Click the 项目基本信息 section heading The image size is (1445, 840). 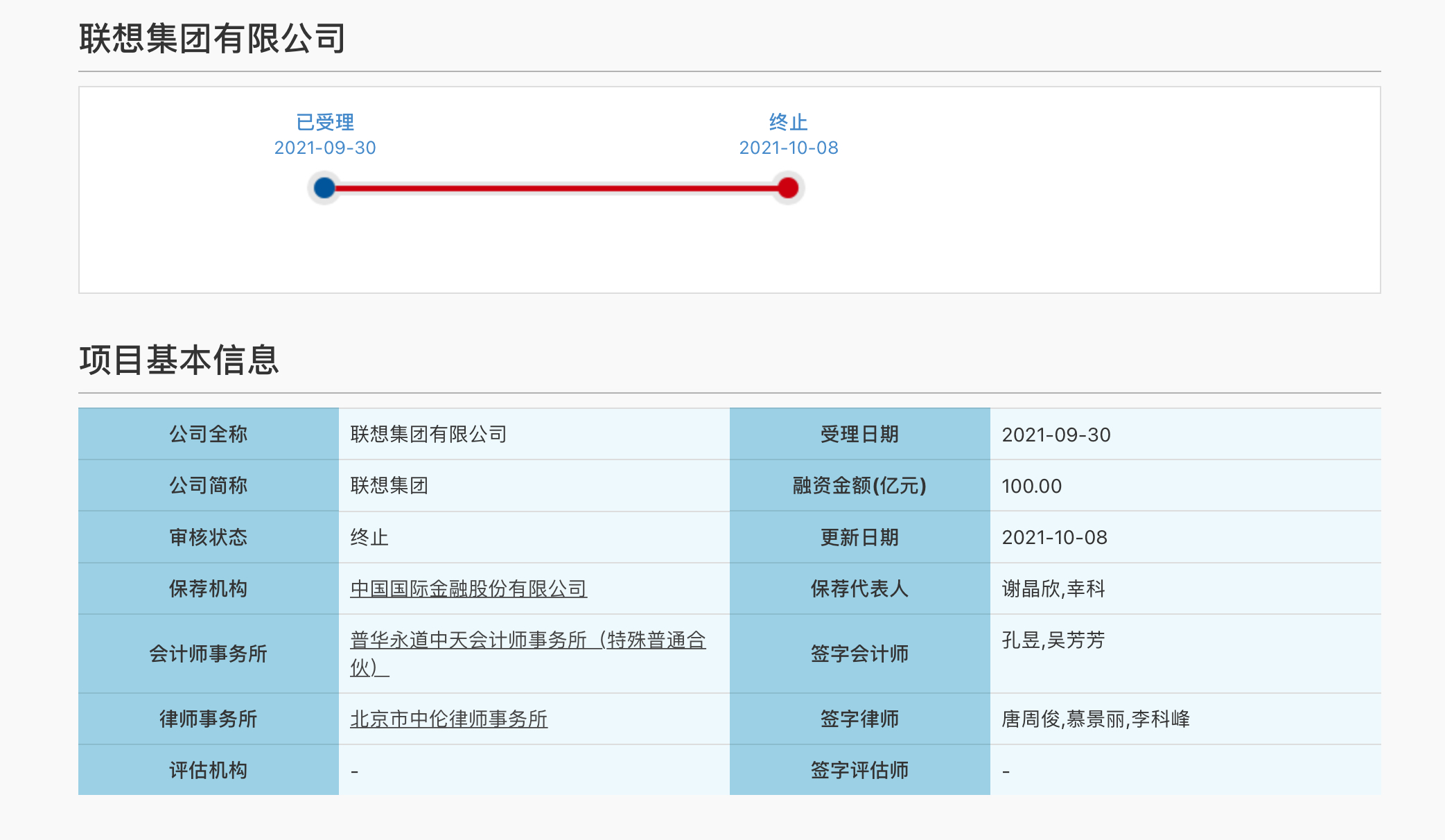[x=179, y=360]
